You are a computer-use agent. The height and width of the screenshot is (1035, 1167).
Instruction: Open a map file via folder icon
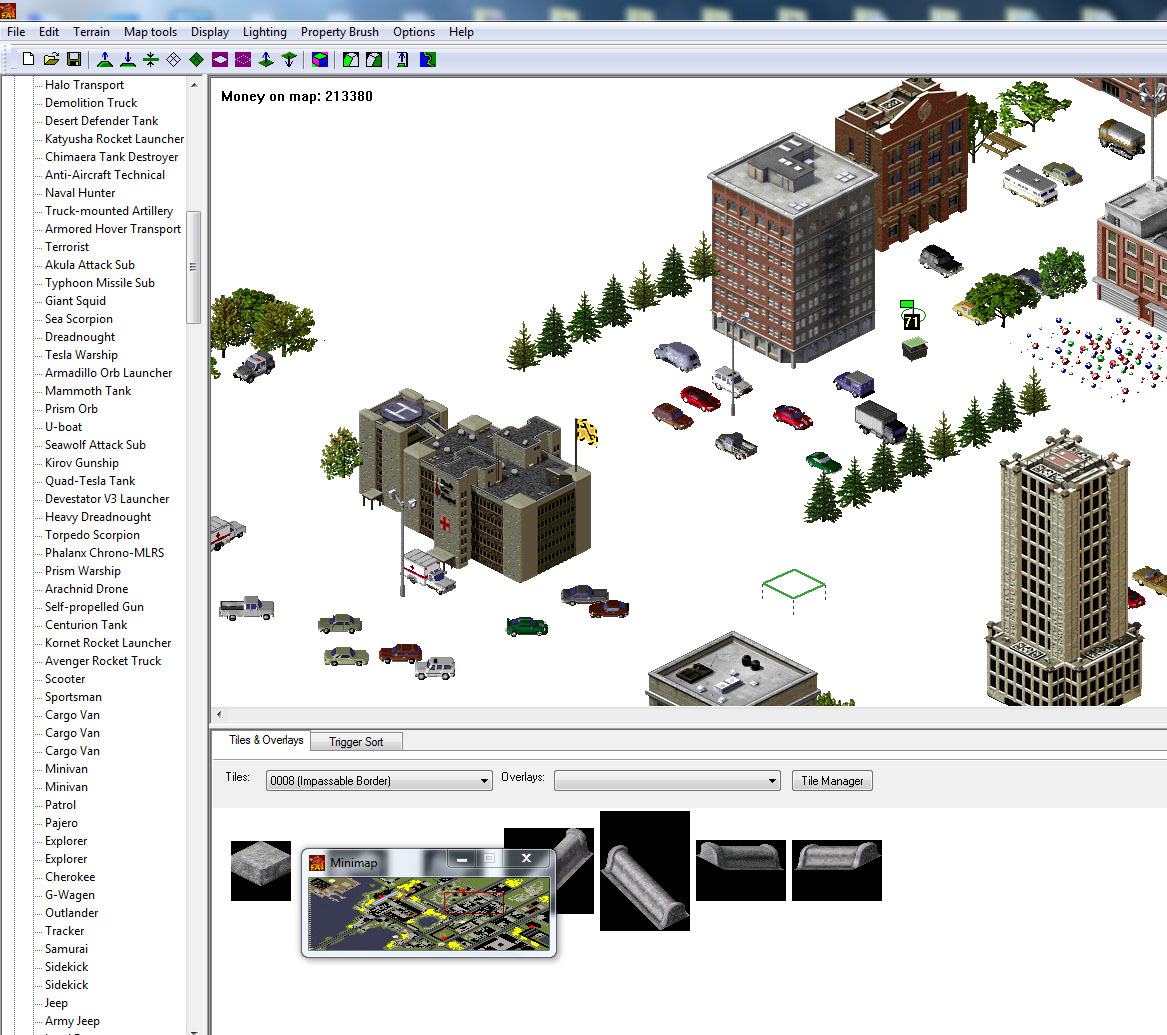tap(51, 60)
